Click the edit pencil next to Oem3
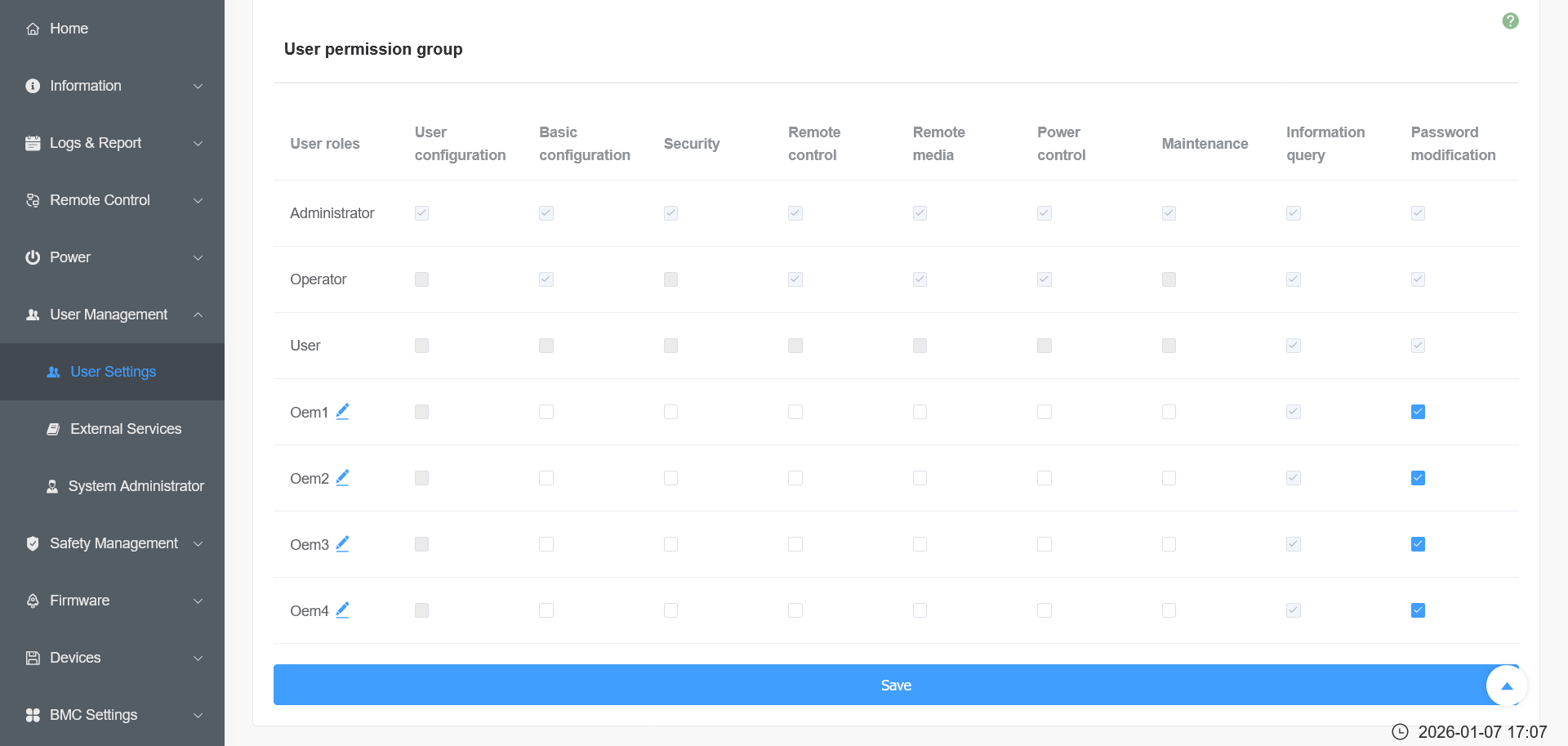1568x746 pixels. click(x=342, y=544)
